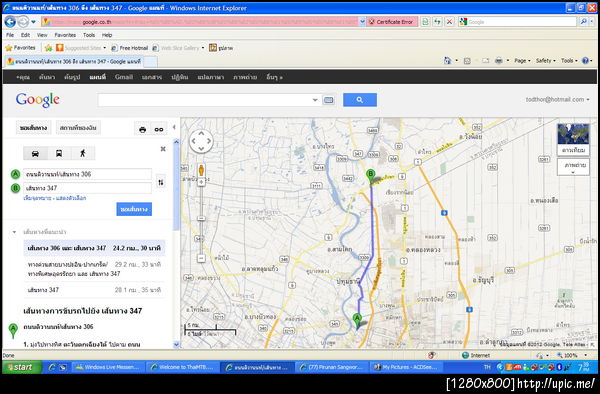Open the View menu
The height and width of the screenshot is (394, 600).
pos(42,35)
